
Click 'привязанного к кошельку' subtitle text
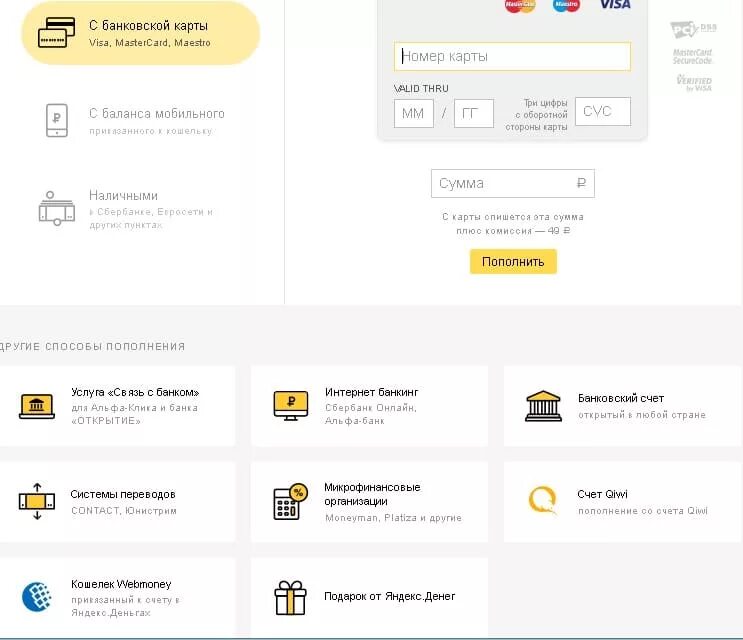(x=151, y=131)
